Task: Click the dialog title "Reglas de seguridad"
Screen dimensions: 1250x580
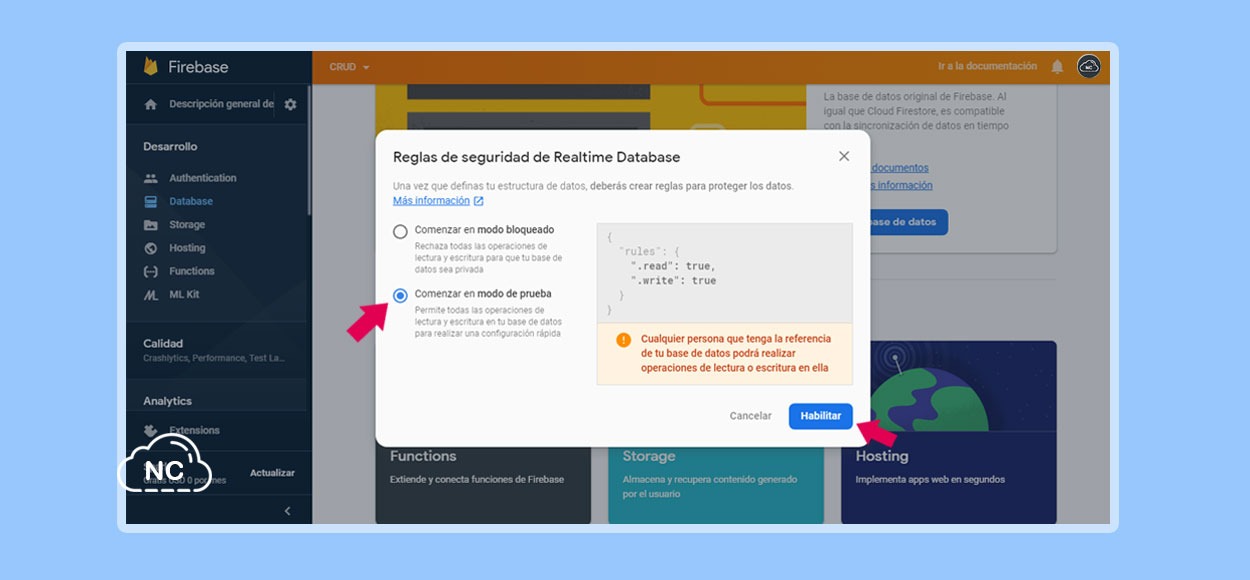Action: coord(536,157)
